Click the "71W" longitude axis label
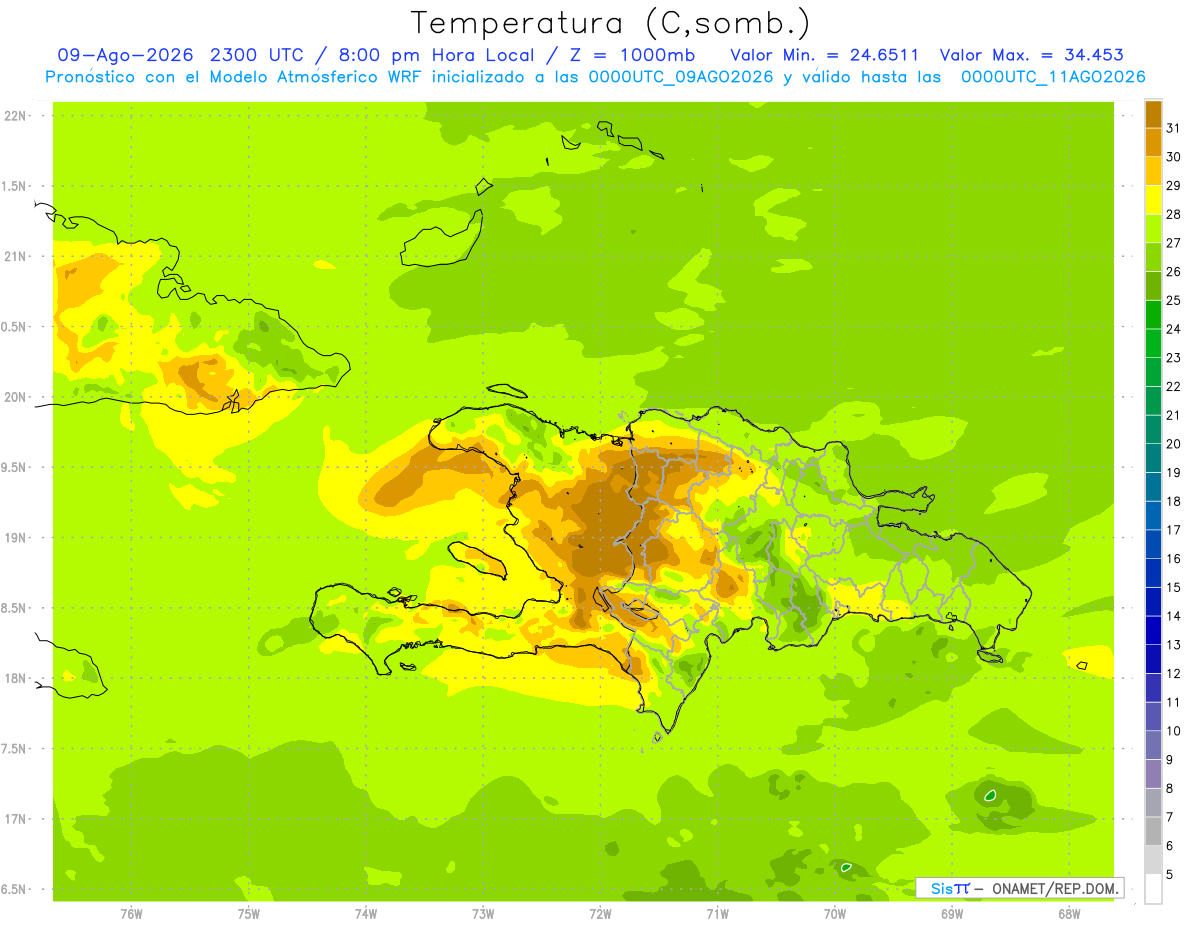Image resolution: width=1200 pixels, height=927 pixels. (717, 914)
